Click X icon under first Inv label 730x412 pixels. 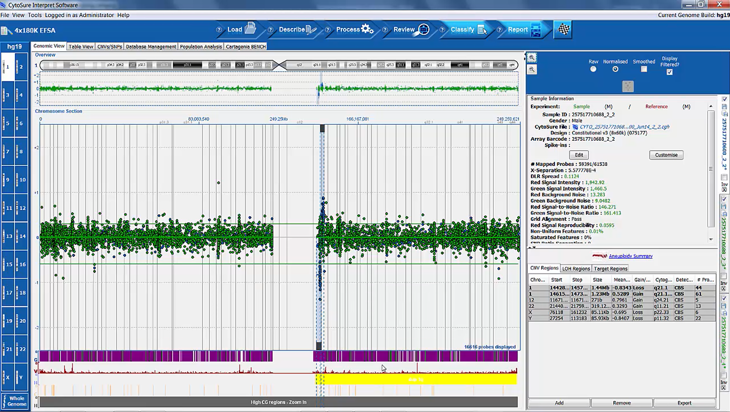(x=724, y=191)
